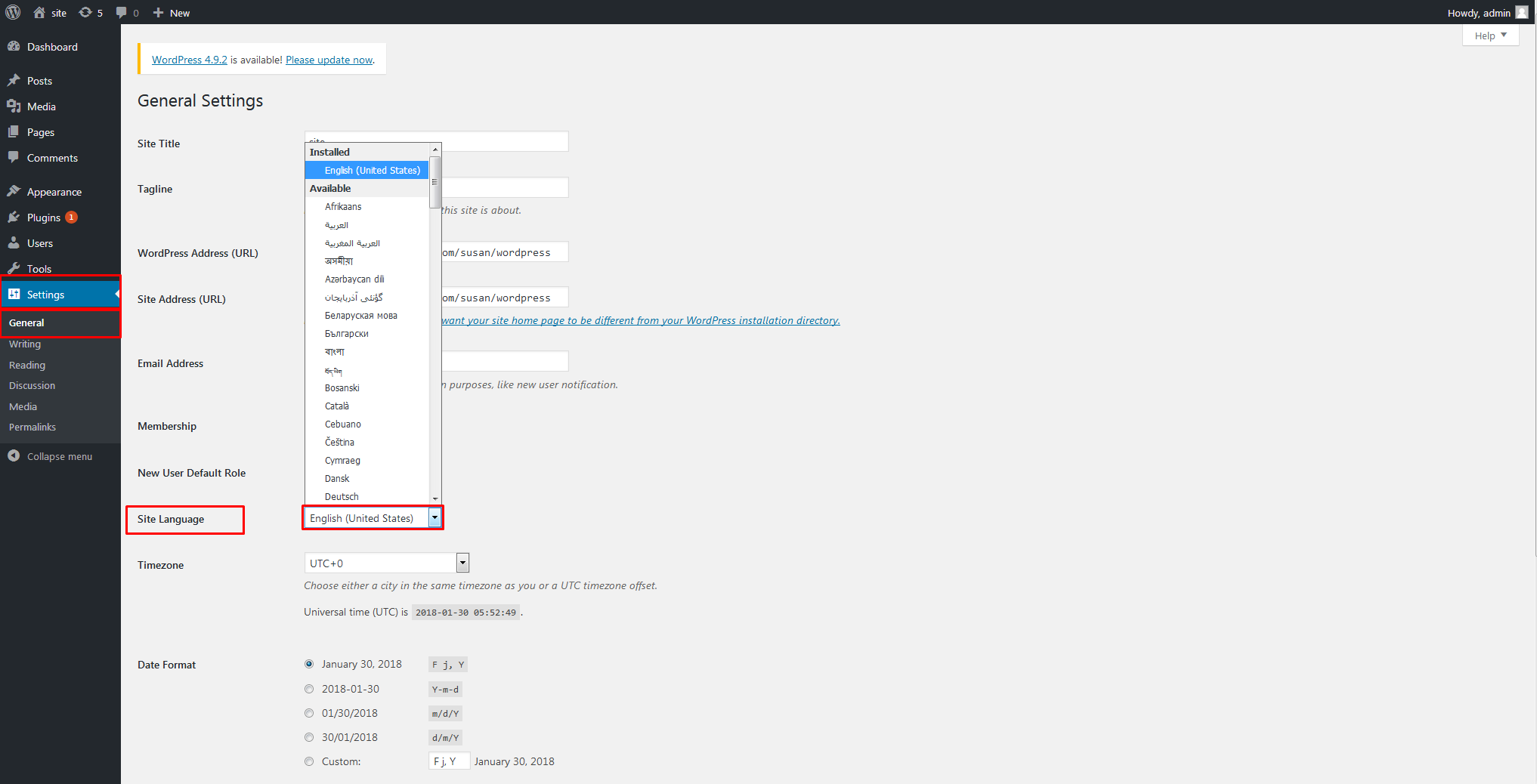The height and width of the screenshot is (784, 1537).
Task: Choose Bosanski from language list
Action: (x=367, y=387)
